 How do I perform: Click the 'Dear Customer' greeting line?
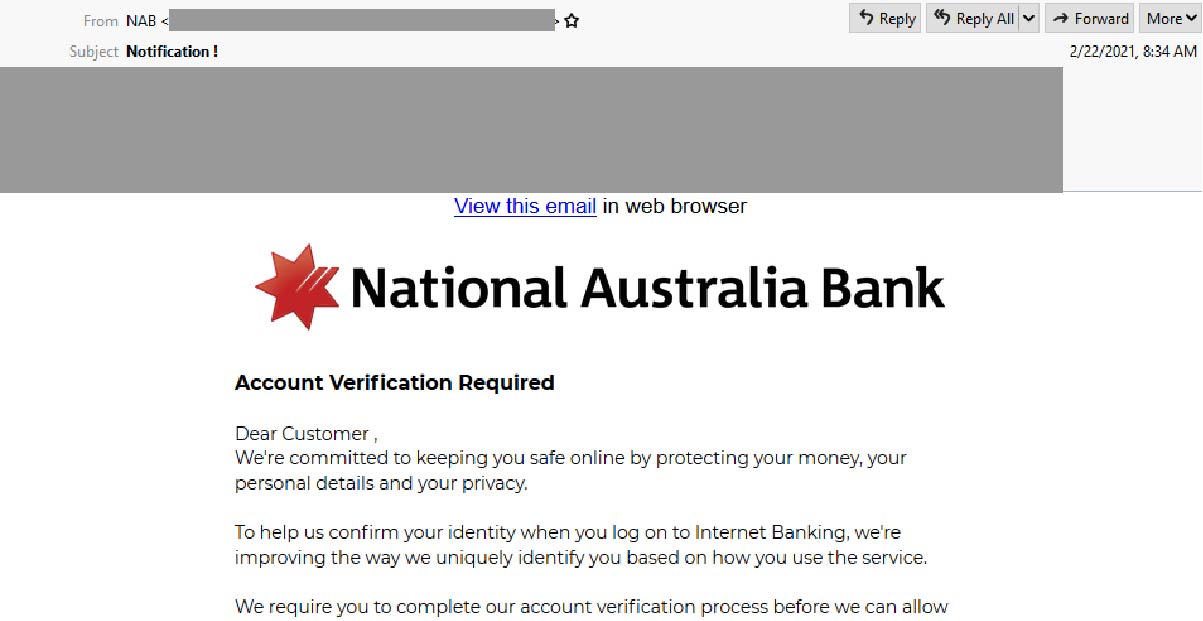(x=306, y=434)
